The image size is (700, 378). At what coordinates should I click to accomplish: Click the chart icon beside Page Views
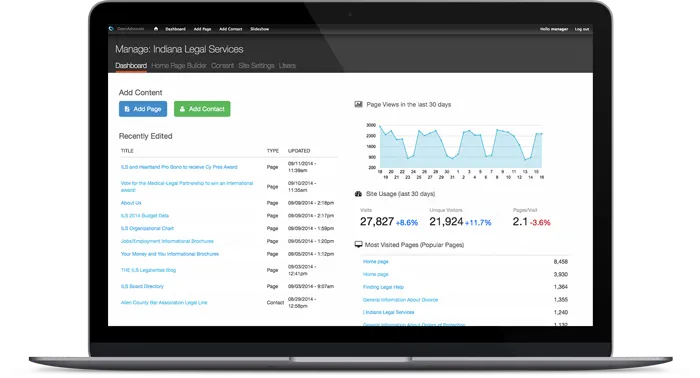coord(358,104)
